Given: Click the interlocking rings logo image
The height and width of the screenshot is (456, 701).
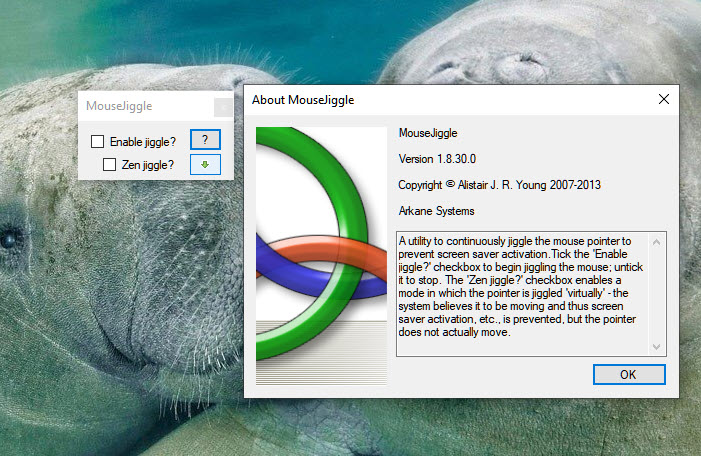Looking at the screenshot, I should 321,256.
